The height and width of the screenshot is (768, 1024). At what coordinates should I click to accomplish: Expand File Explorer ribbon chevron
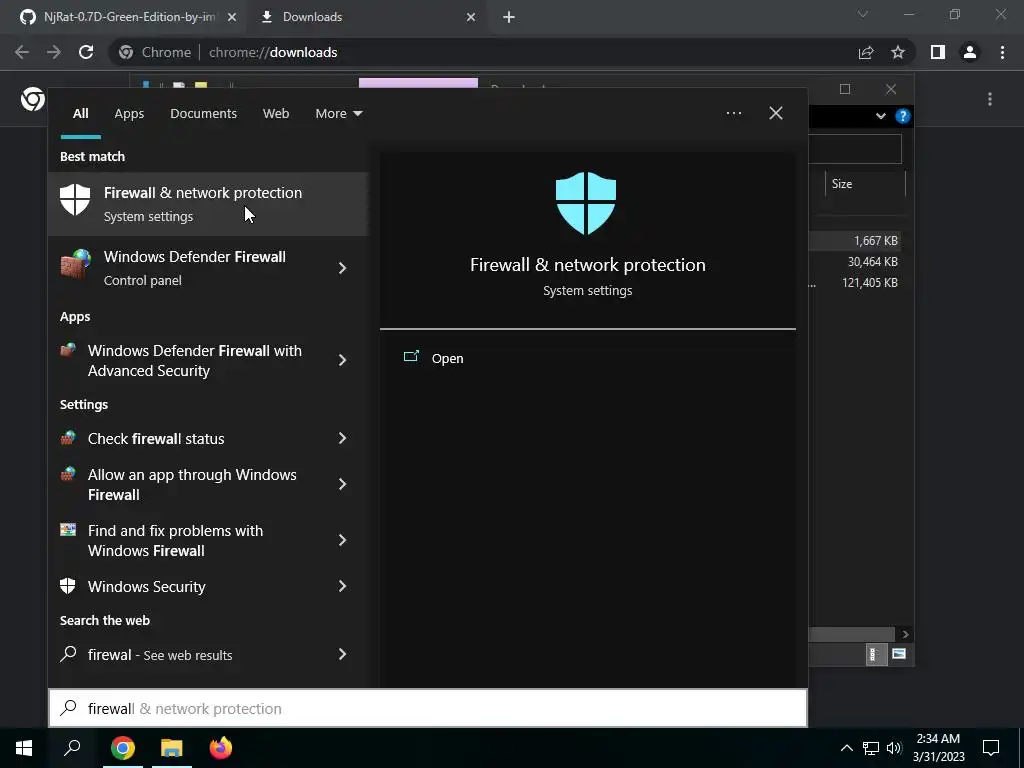click(x=880, y=116)
